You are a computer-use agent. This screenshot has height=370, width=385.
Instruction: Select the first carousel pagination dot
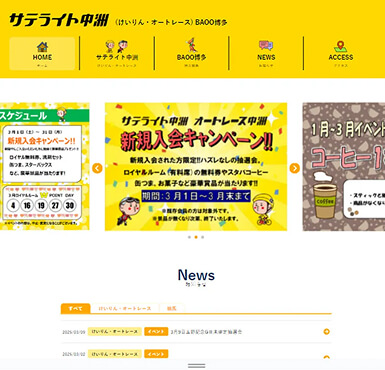pyautogui.click(x=189, y=237)
